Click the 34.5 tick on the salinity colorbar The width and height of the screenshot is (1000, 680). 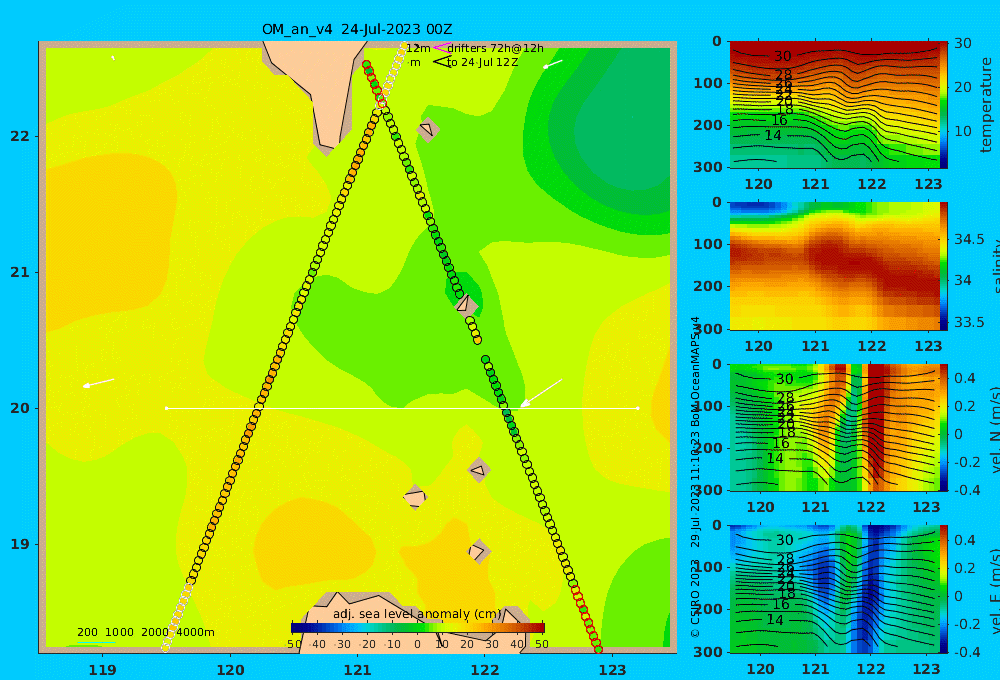pyautogui.click(x=969, y=240)
